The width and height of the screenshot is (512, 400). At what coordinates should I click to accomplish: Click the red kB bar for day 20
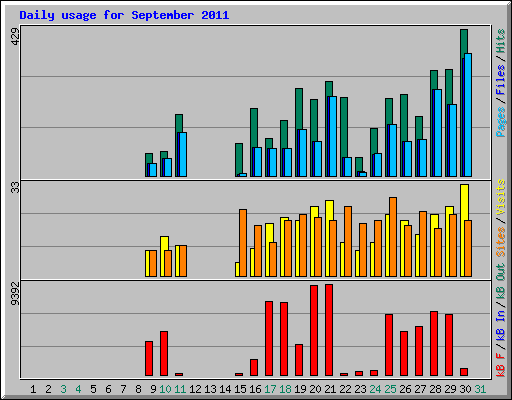pyautogui.click(x=314, y=330)
